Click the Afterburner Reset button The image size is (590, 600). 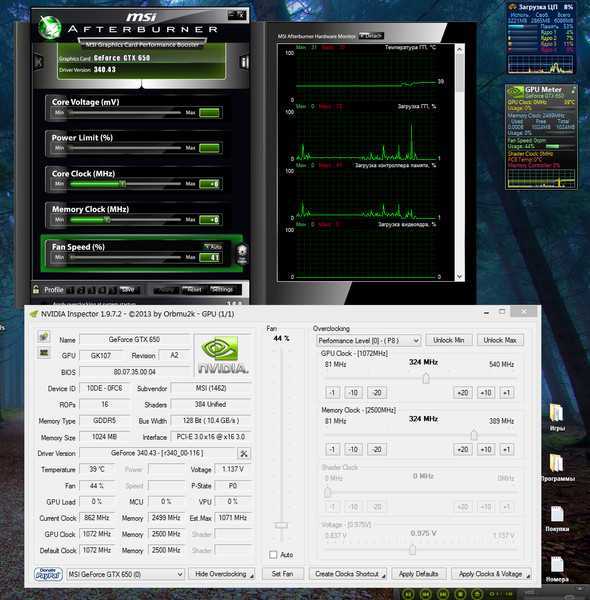194,290
